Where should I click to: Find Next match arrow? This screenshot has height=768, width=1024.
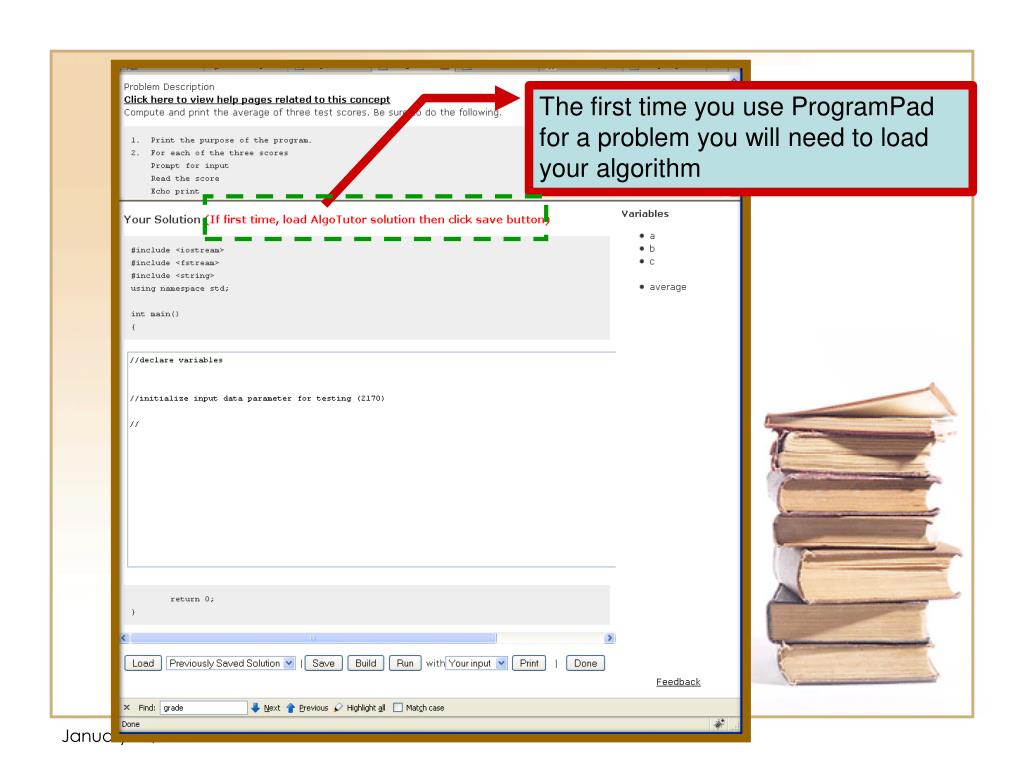(265, 707)
